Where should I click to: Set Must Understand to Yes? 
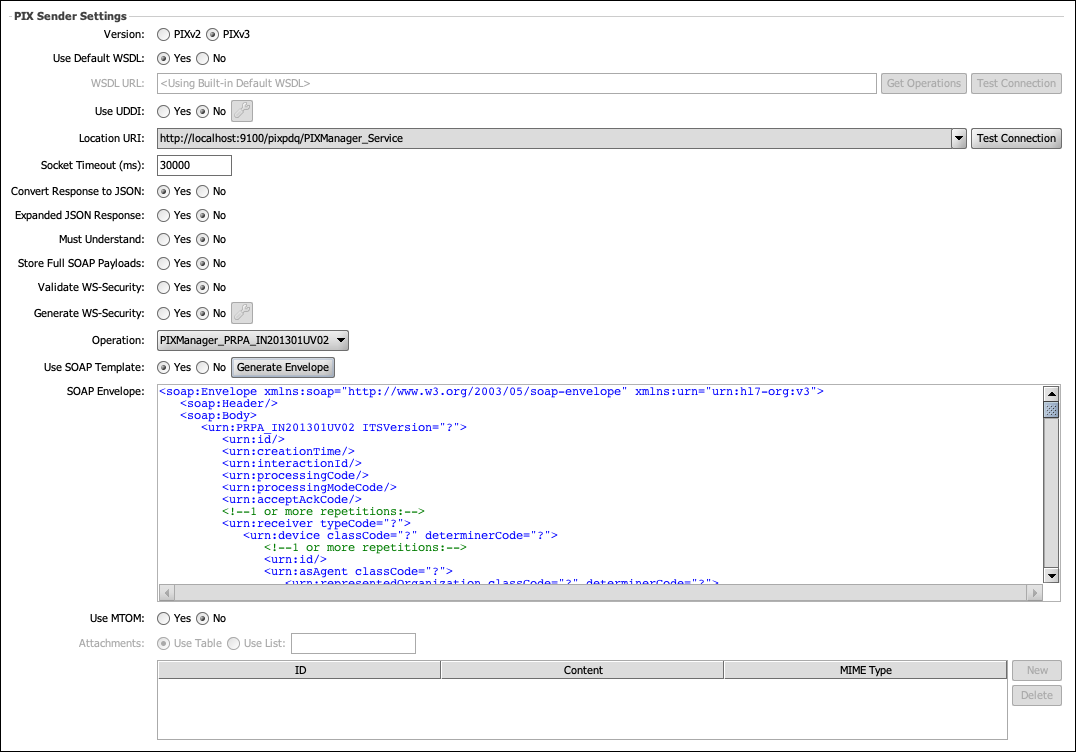pyautogui.click(x=163, y=239)
